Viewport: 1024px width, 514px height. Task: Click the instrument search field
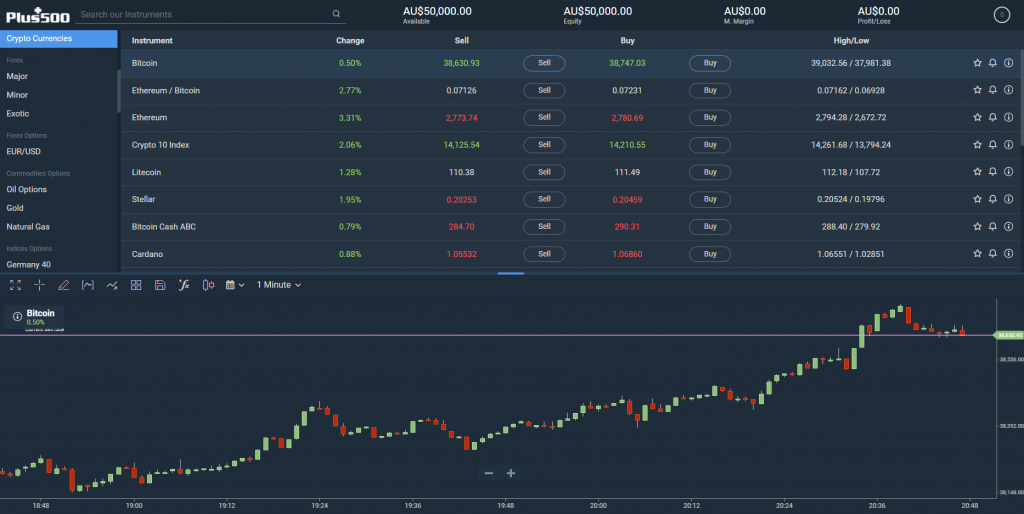210,14
